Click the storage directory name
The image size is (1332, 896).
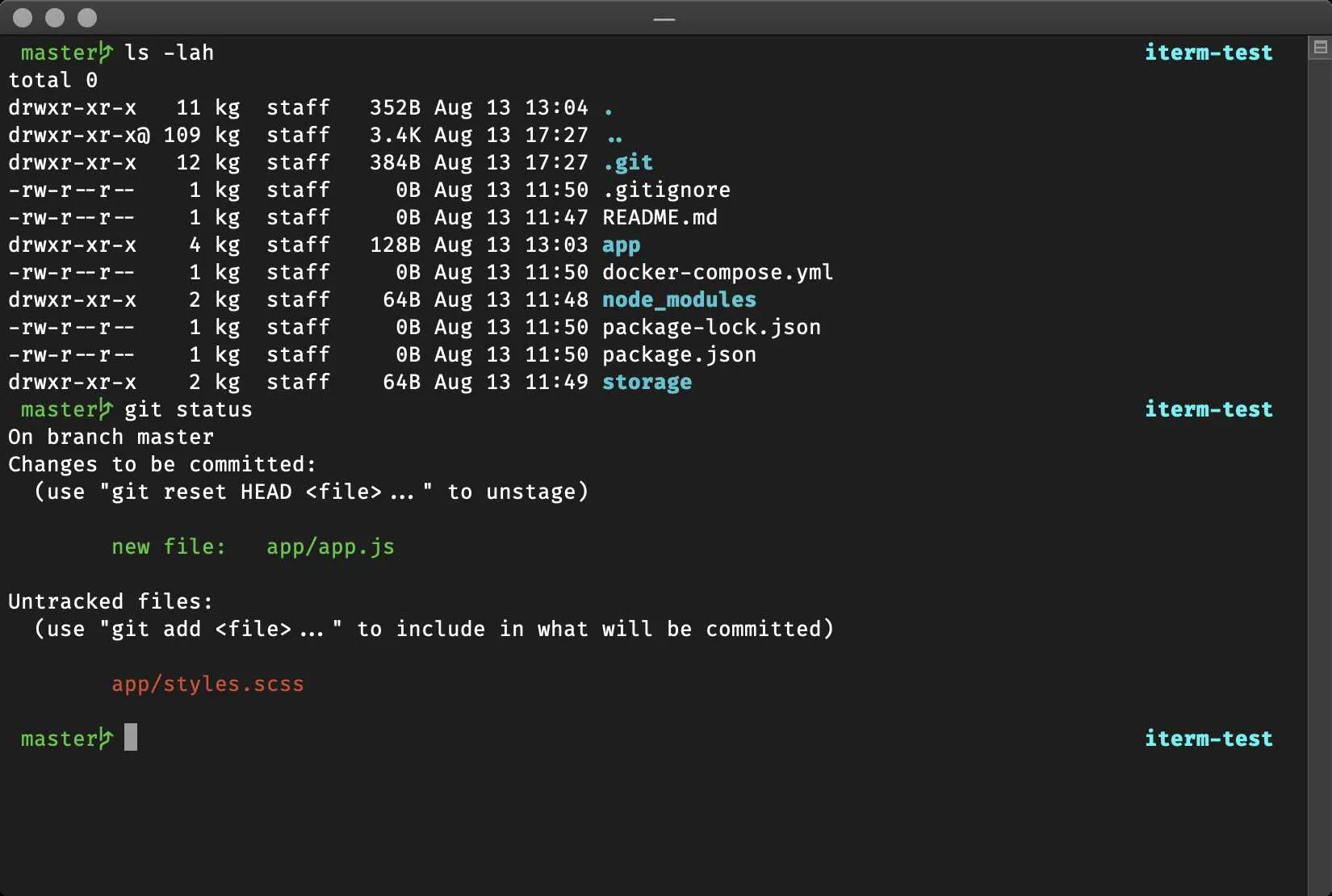pos(647,382)
